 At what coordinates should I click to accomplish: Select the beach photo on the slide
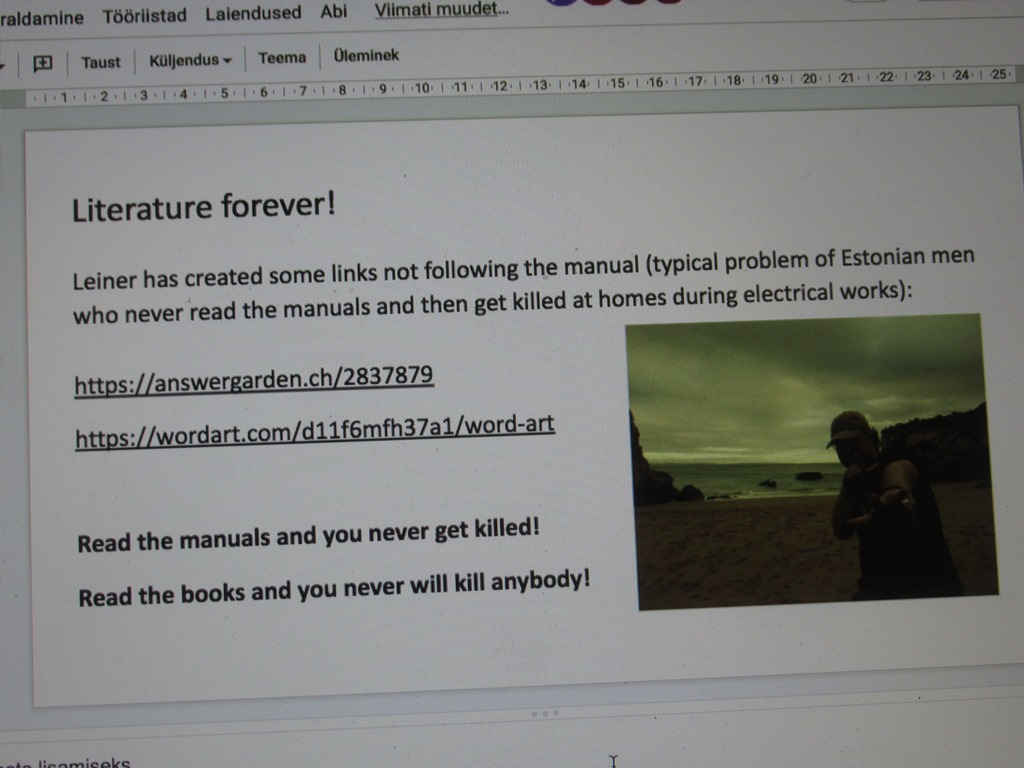[x=812, y=462]
